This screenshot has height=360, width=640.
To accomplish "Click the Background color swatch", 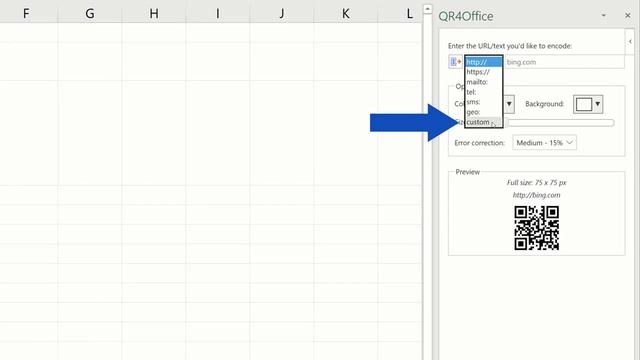I will click(x=584, y=104).
